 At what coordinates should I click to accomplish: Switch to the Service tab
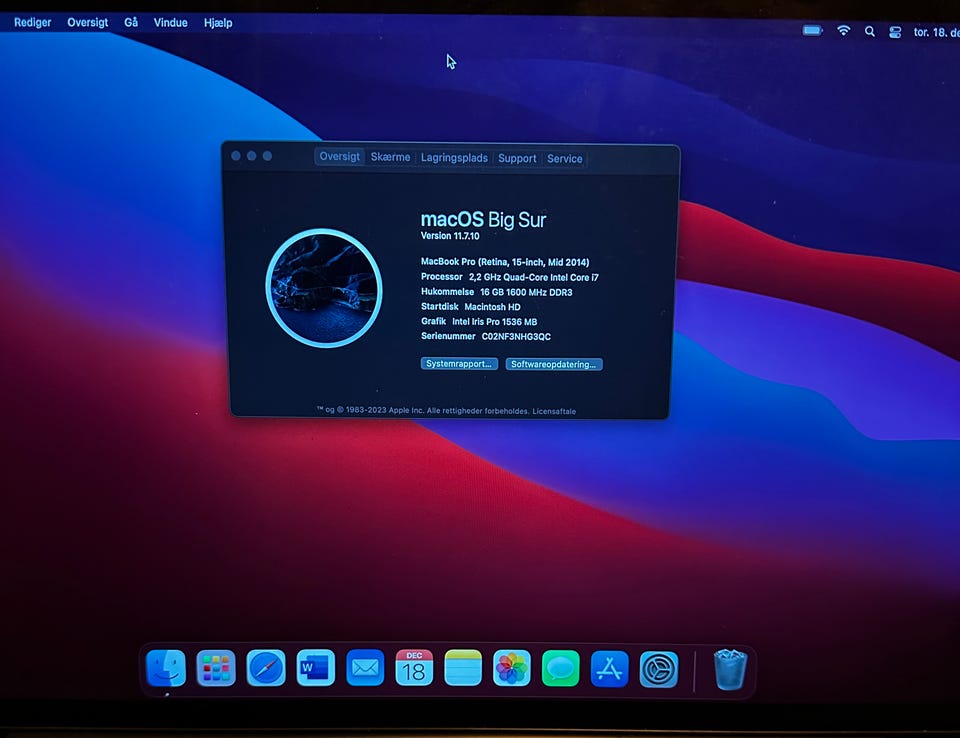pyautogui.click(x=564, y=159)
